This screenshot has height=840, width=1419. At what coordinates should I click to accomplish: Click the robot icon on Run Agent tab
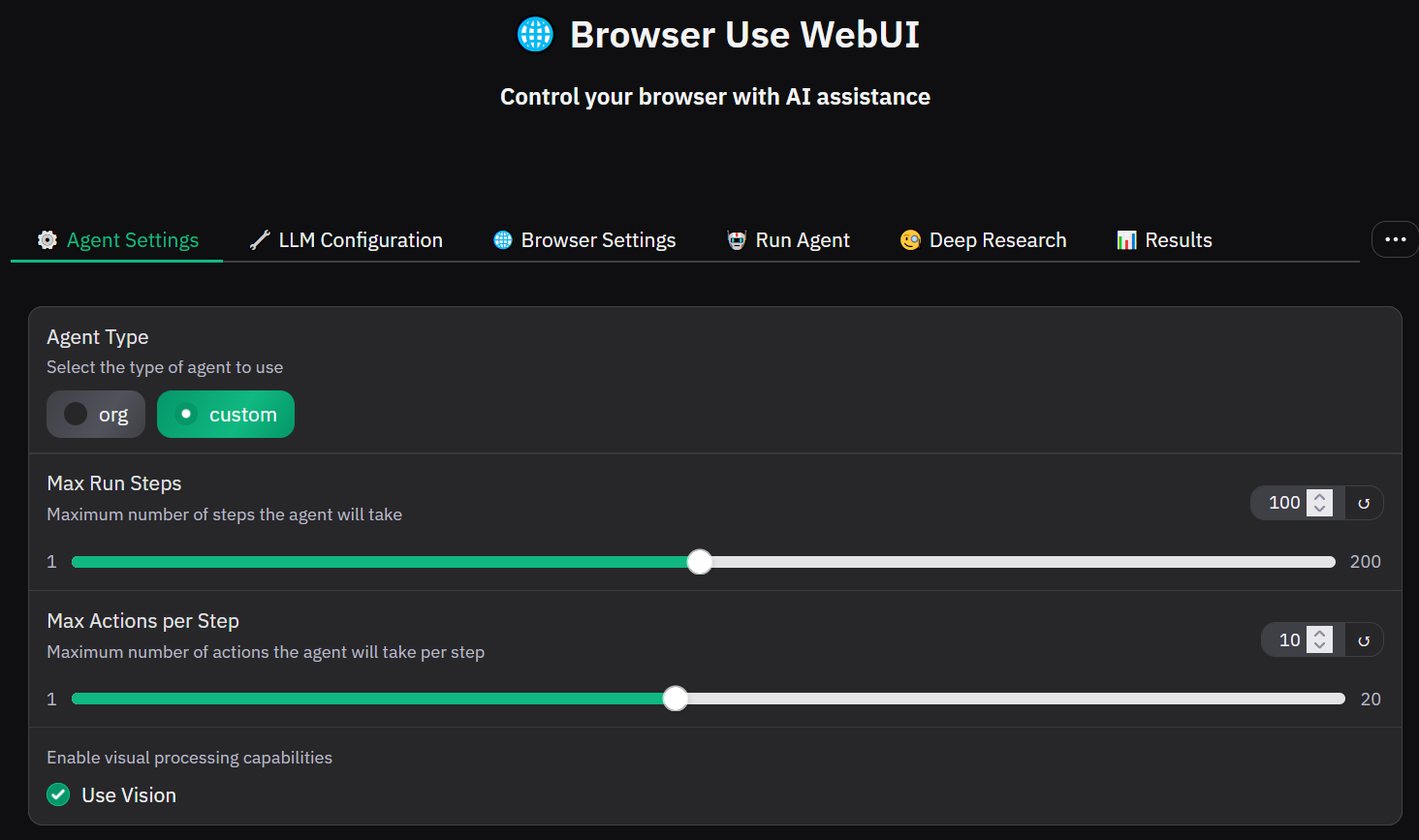point(735,239)
